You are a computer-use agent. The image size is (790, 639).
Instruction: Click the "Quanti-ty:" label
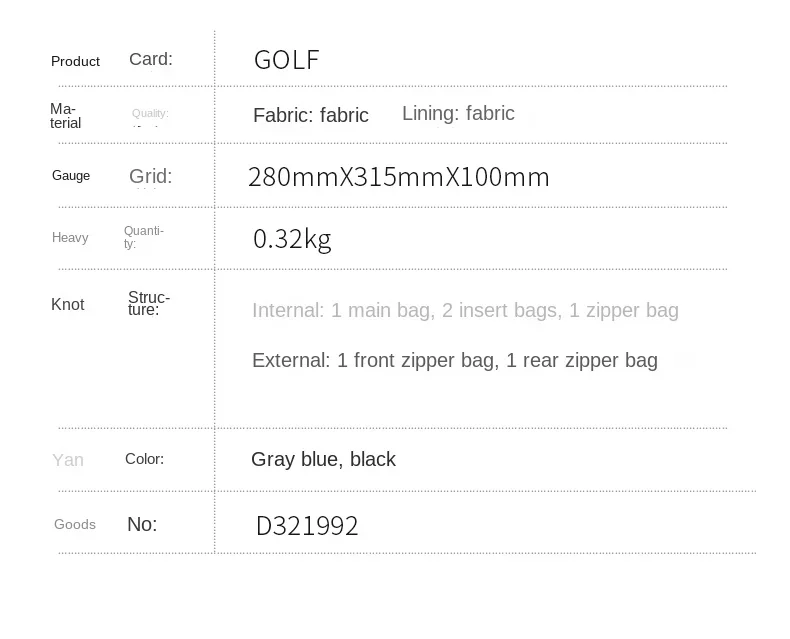[x=144, y=237]
